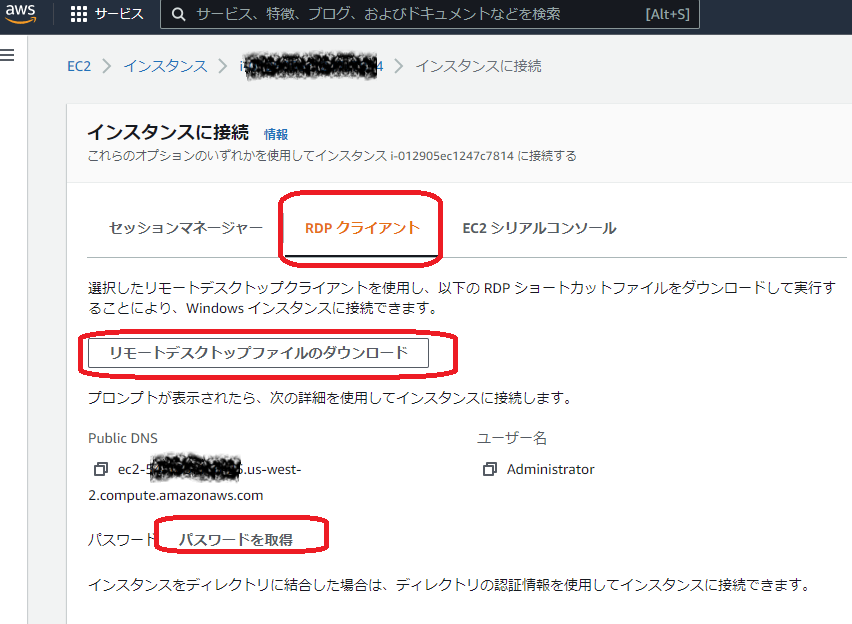
Task: Click the magnifier icon in search bar
Action: tap(178, 14)
